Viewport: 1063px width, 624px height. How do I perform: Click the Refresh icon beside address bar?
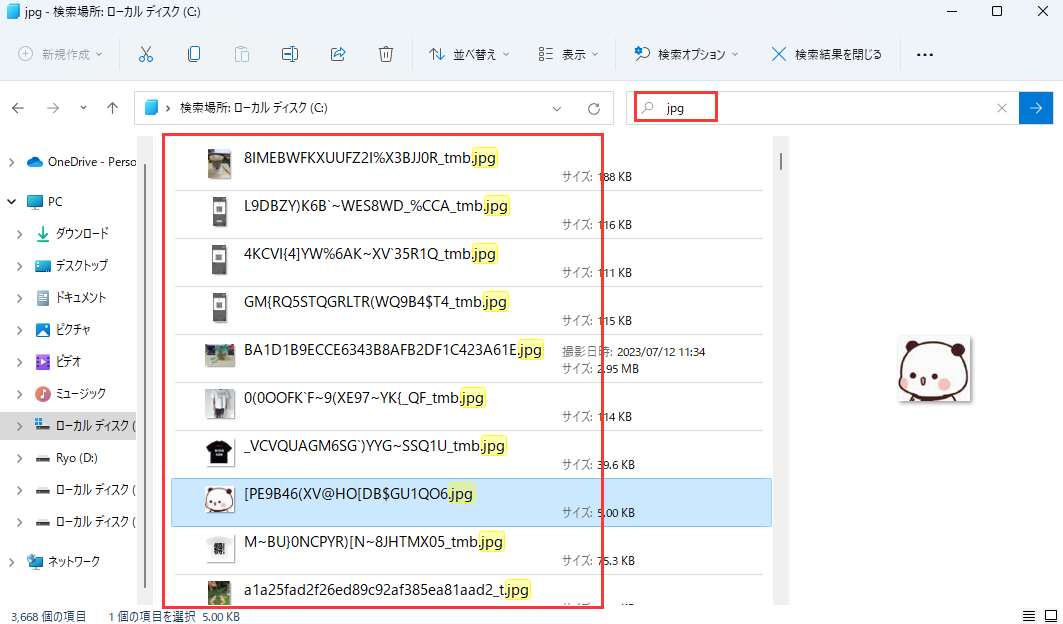click(593, 108)
